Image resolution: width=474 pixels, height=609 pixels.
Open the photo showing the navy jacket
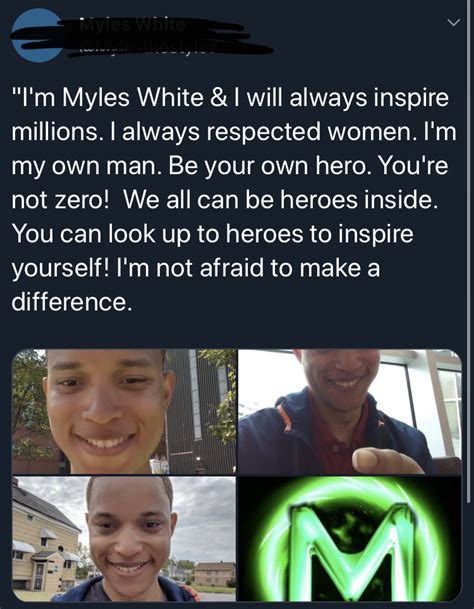pos(350,412)
